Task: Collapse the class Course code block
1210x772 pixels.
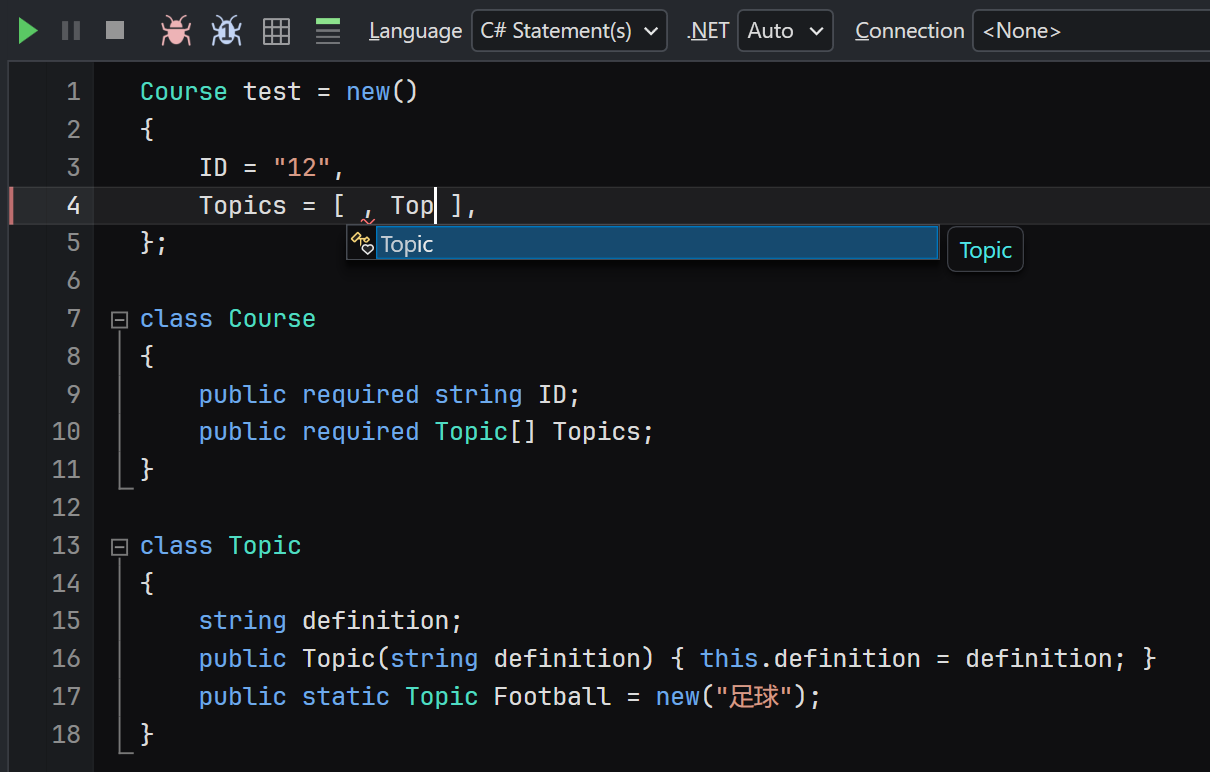Action: click(x=120, y=320)
